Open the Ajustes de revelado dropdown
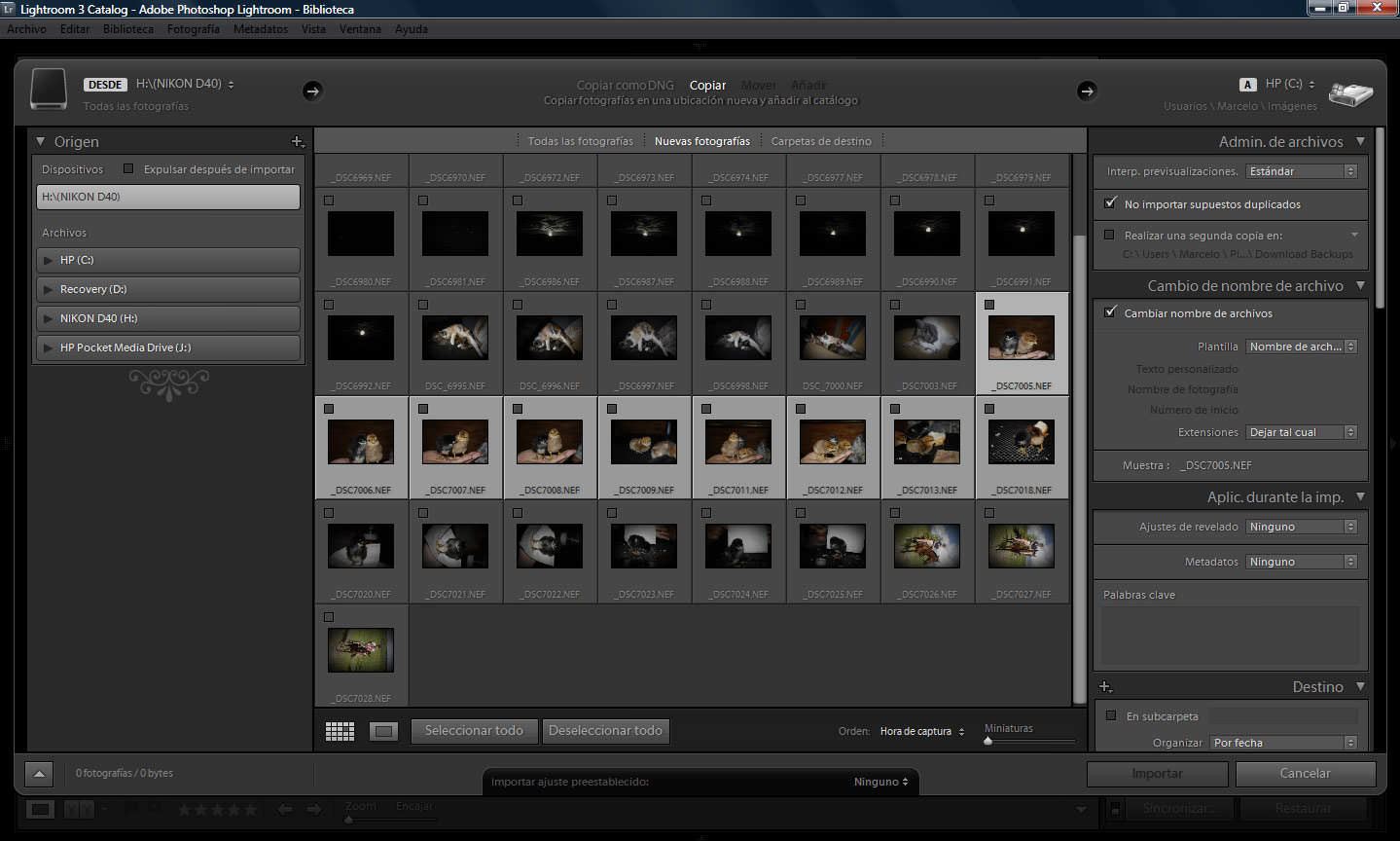The height and width of the screenshot is (841, 1400). 1302,527
